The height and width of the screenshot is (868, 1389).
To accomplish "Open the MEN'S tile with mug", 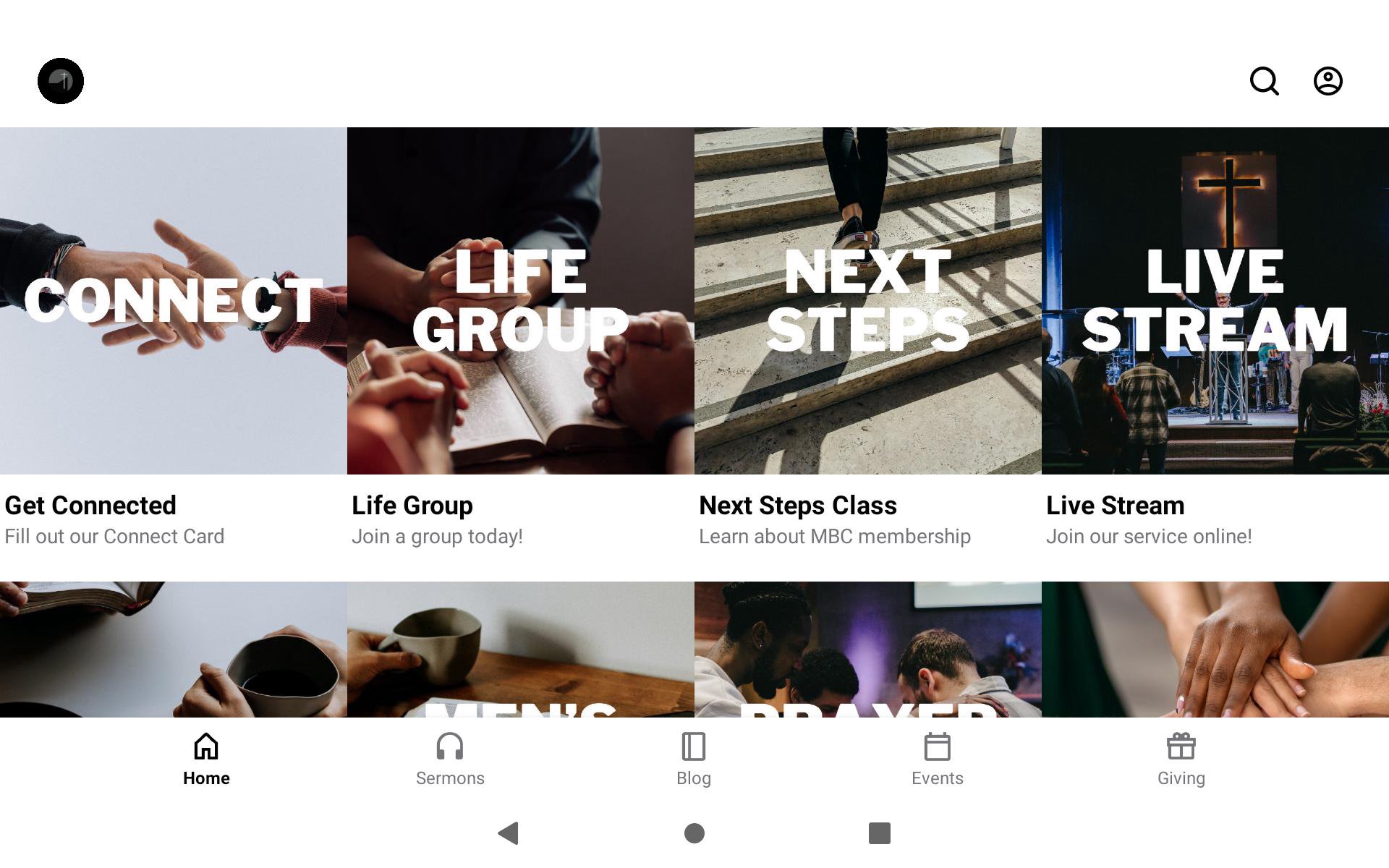I will [521, 650].
